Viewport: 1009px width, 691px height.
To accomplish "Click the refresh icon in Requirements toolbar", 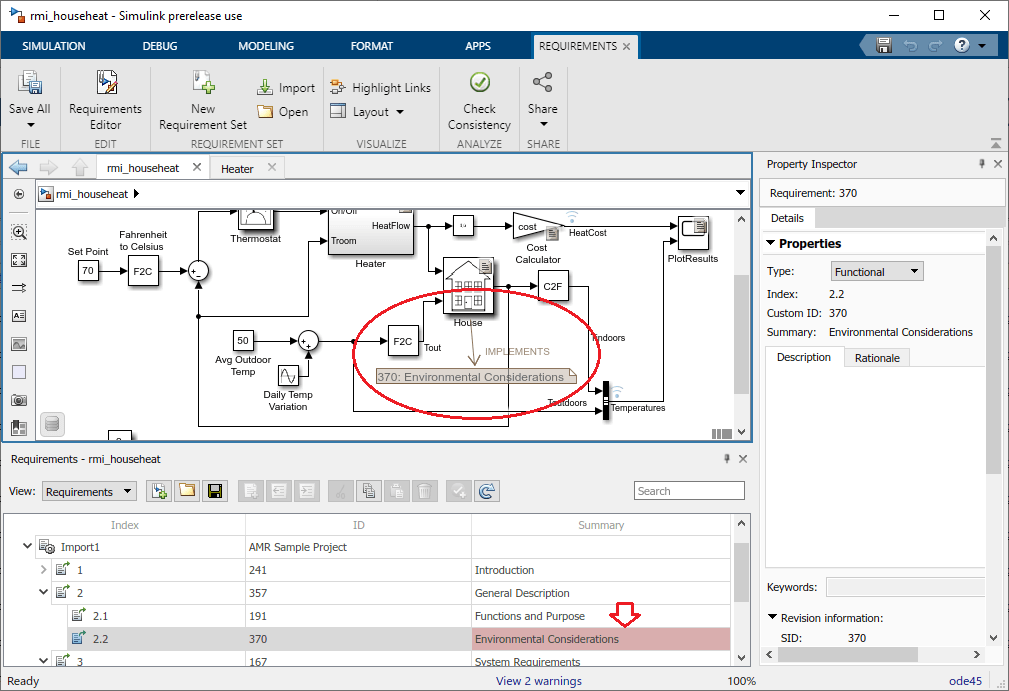I will 487,491.
